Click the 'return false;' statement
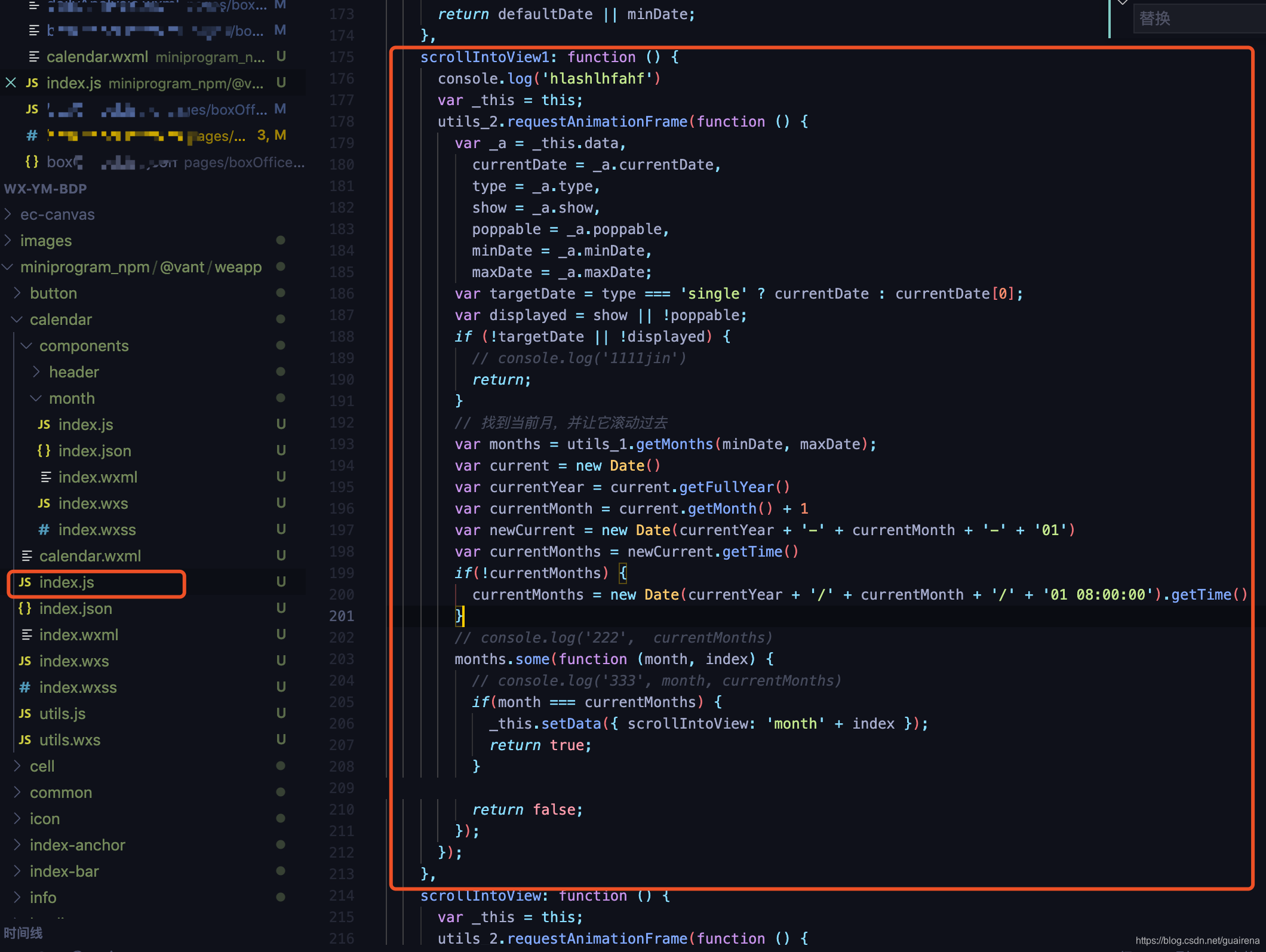The height and width of the screenshot is (952, 1266). coord(527,809)
